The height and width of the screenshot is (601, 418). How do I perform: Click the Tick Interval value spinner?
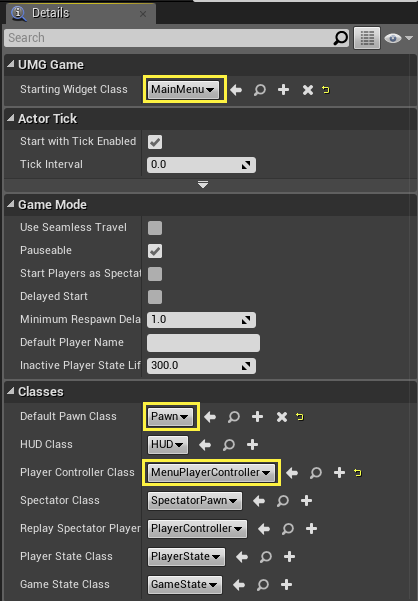201,165
